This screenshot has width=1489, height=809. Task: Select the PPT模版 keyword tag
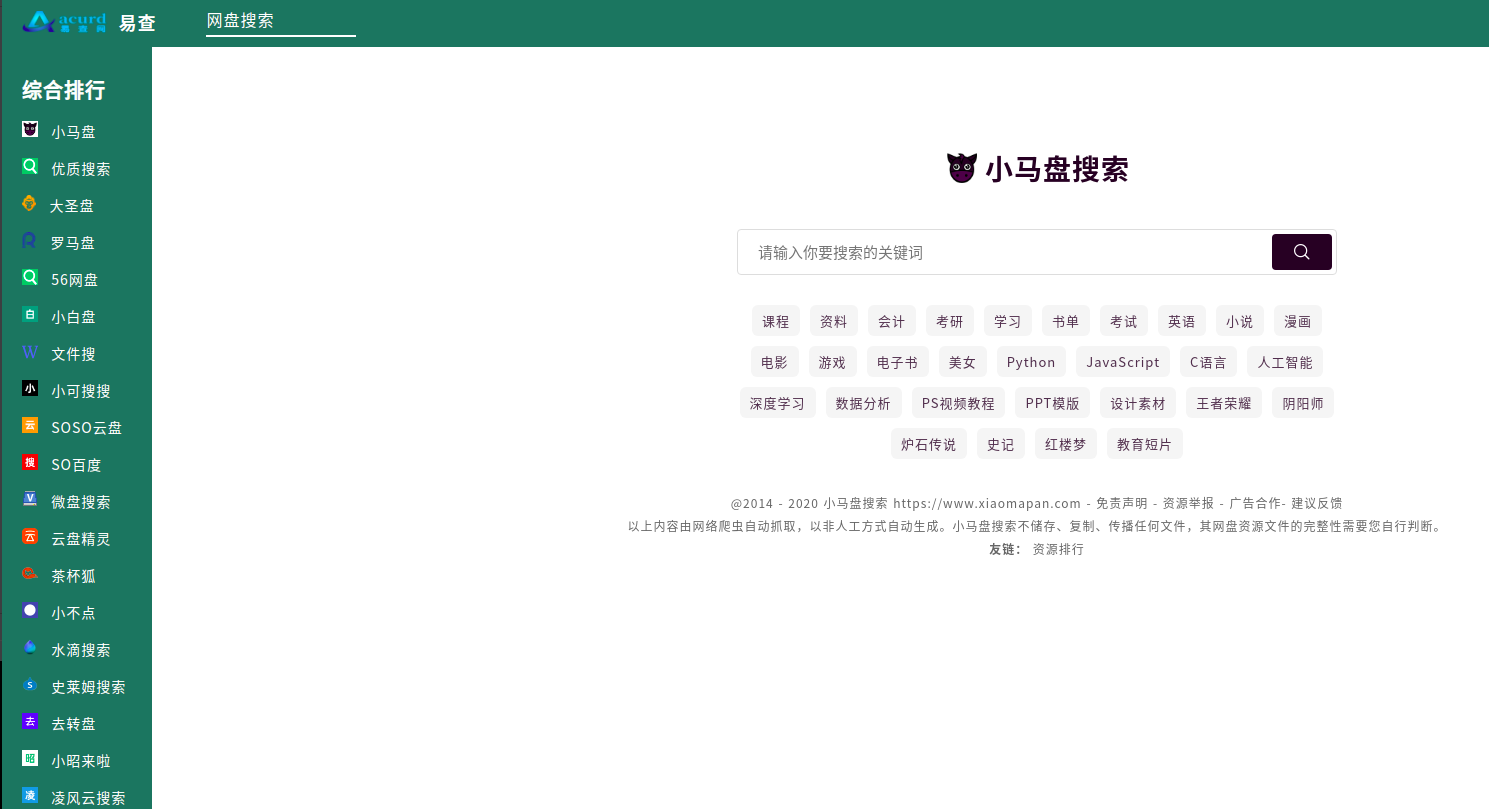(x=1052, y=403)
